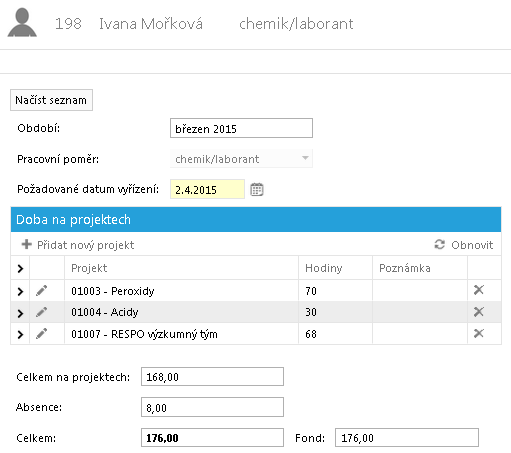The image size is (511, 453).
Task: Delete the 01003 - Peroxidy row with its X icon
Action: (x=479, y=290)
